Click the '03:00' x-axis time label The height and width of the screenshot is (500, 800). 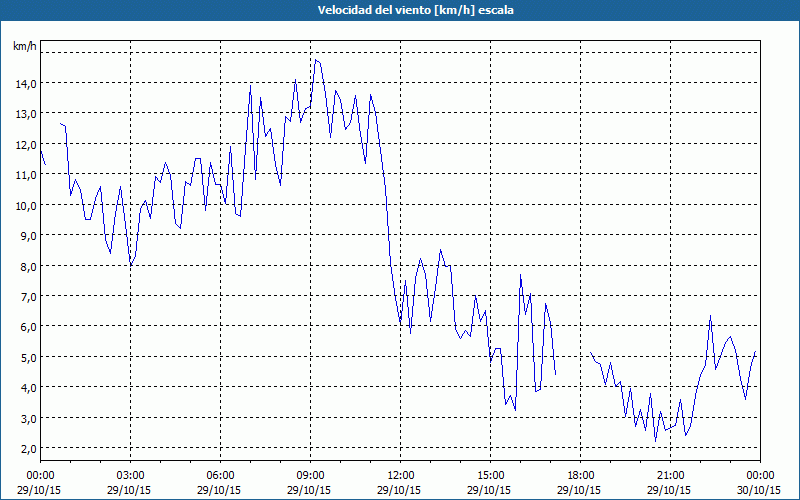(130, 476)
